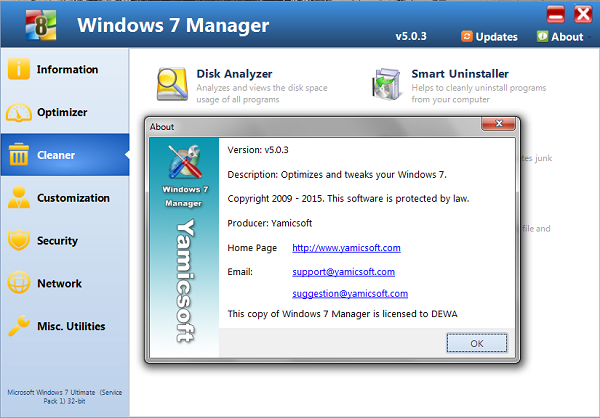Click the 'licensed to DEWA' text line
Viewport: 600px width, 418px height.
tap(342, 314)
